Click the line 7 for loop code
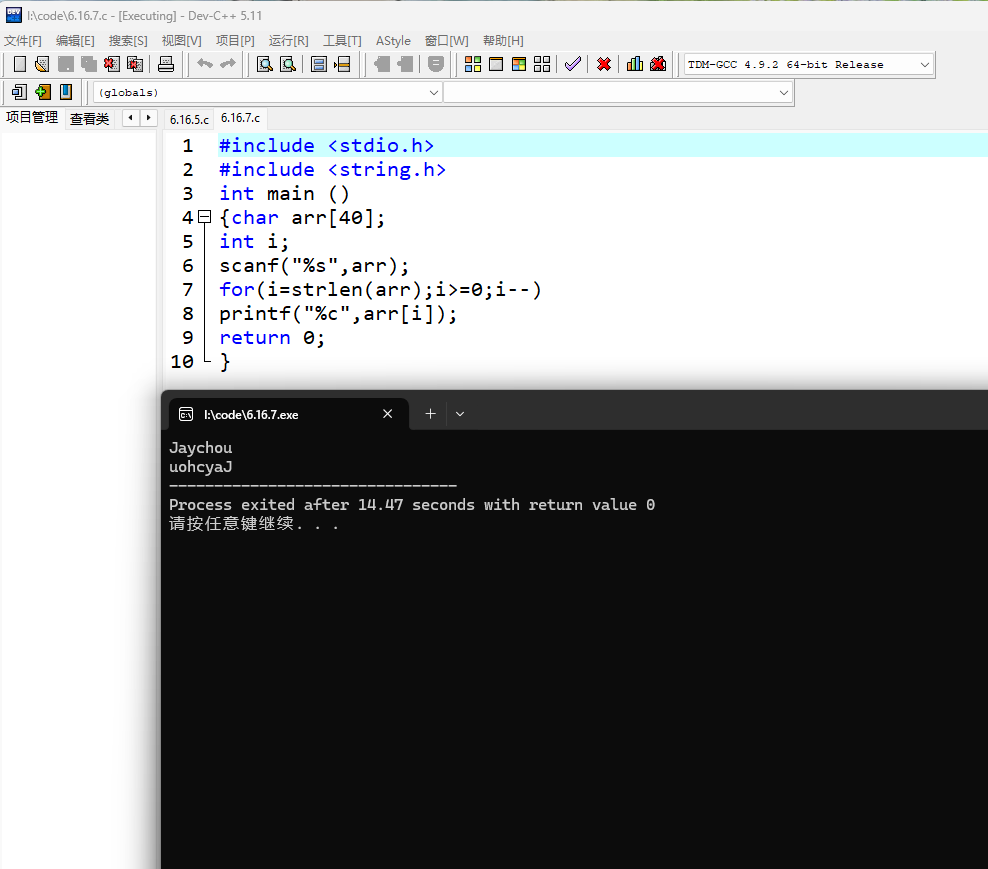 380,290
